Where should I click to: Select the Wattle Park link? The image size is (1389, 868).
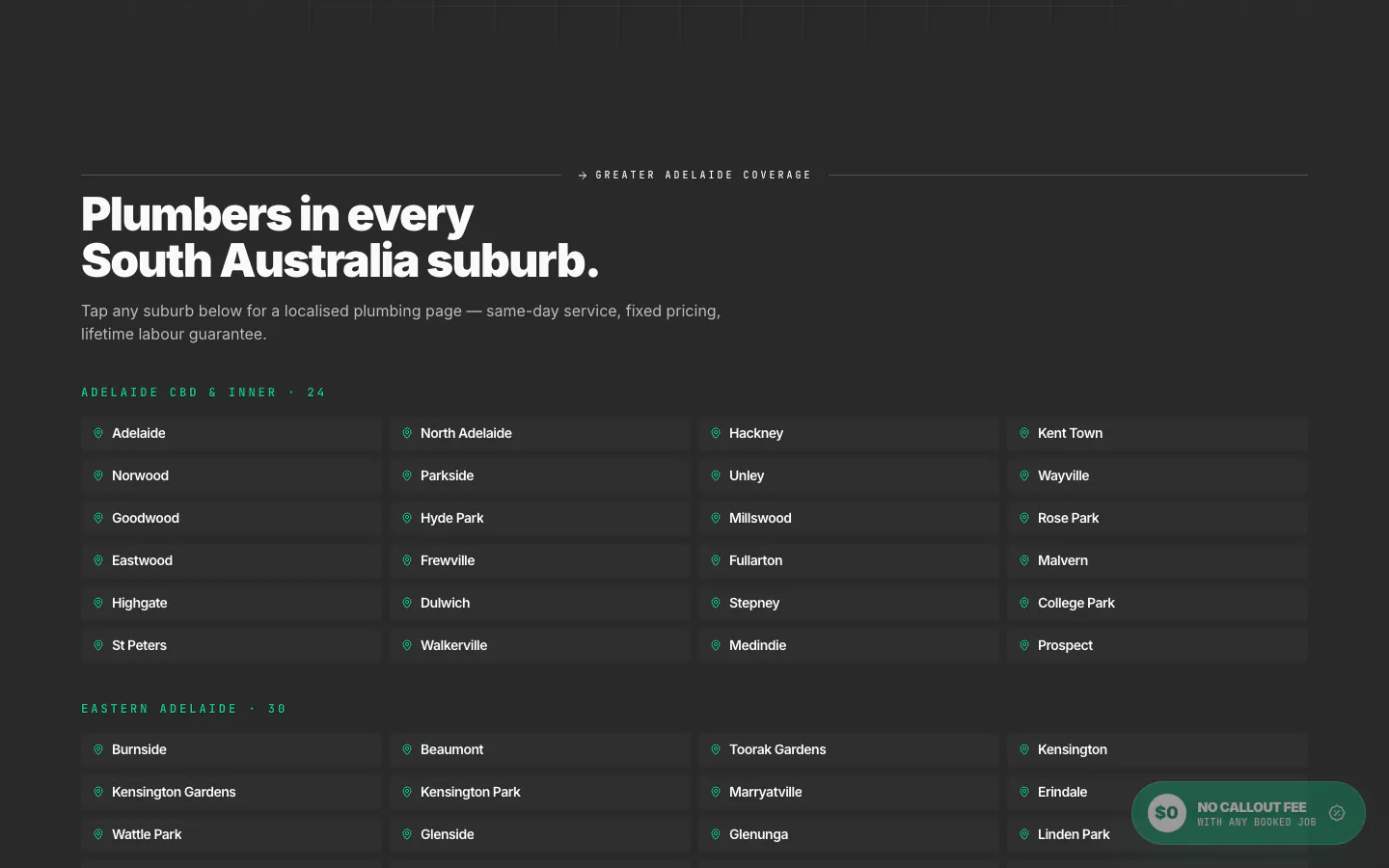pos(231,834)
